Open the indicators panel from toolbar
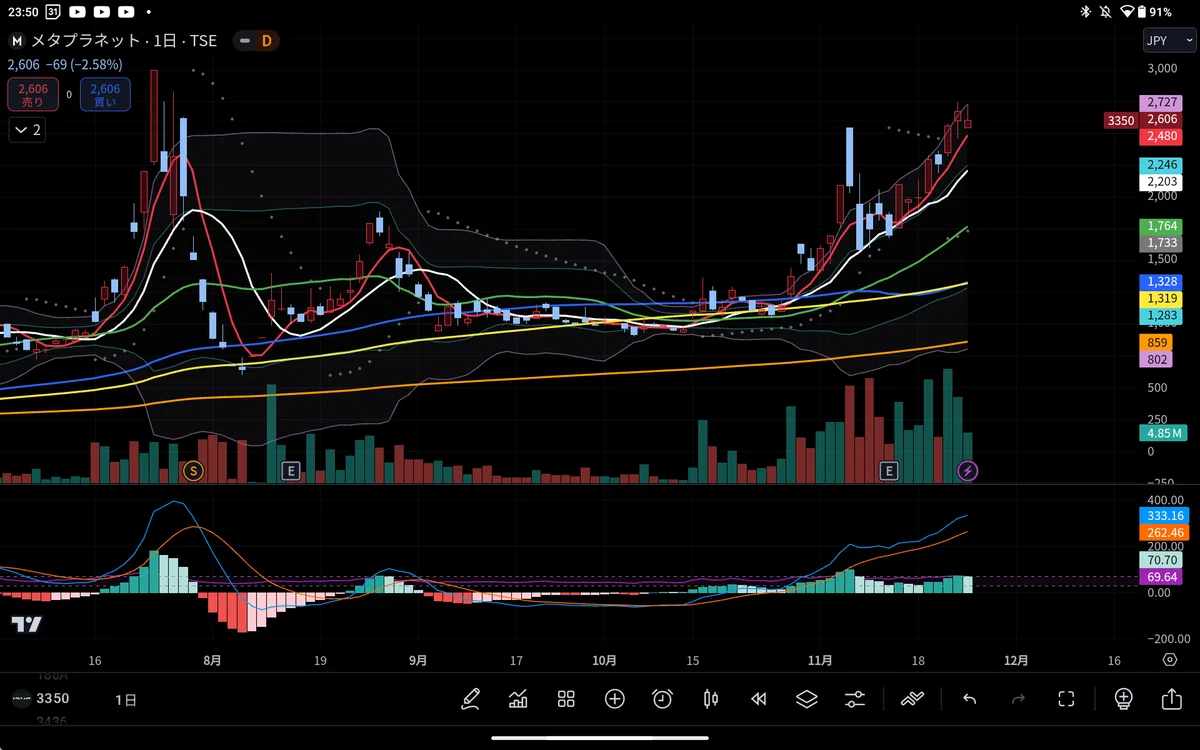This screenshot has height=750, width=1200. point(518,699)
